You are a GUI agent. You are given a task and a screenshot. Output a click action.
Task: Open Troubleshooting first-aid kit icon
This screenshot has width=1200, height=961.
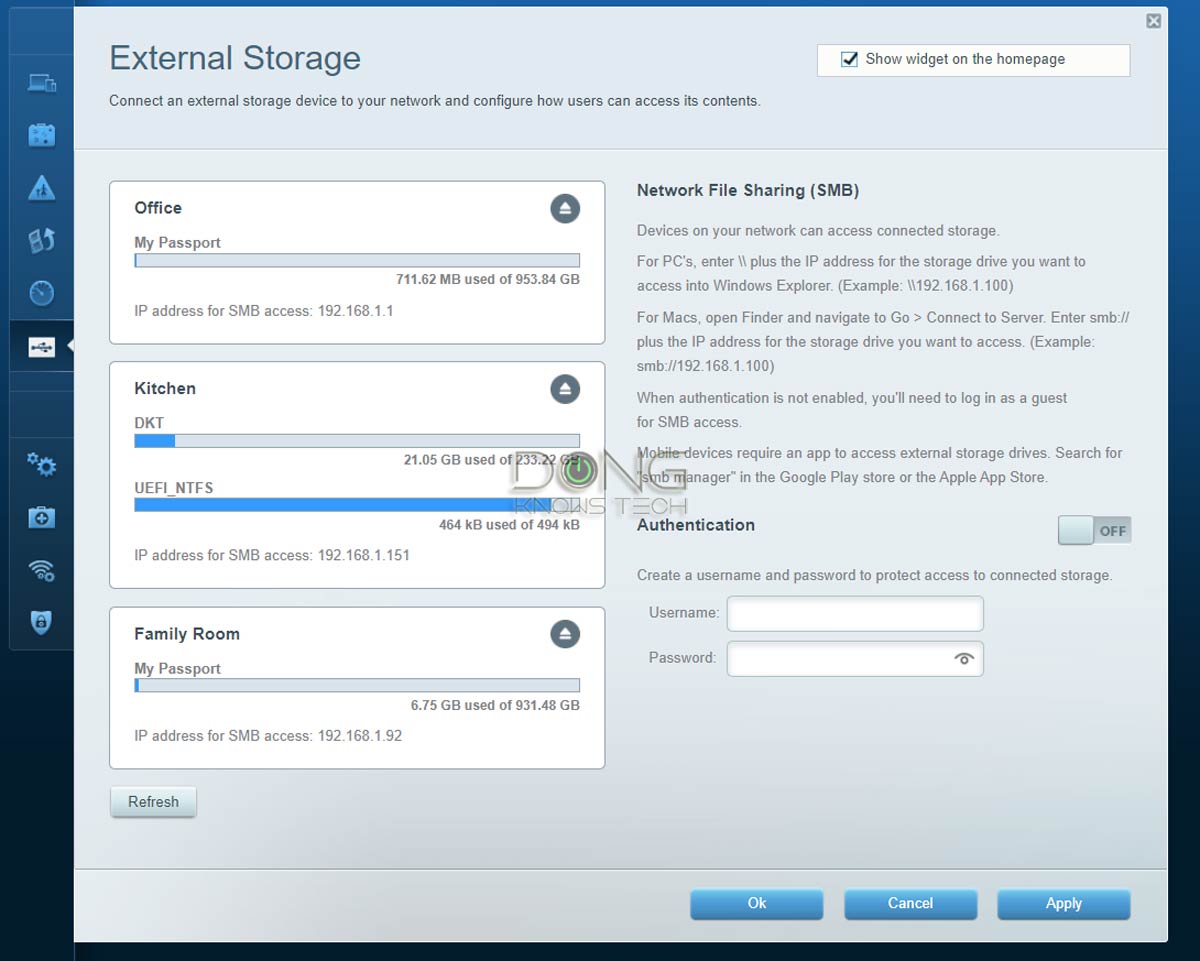point(41,517)
